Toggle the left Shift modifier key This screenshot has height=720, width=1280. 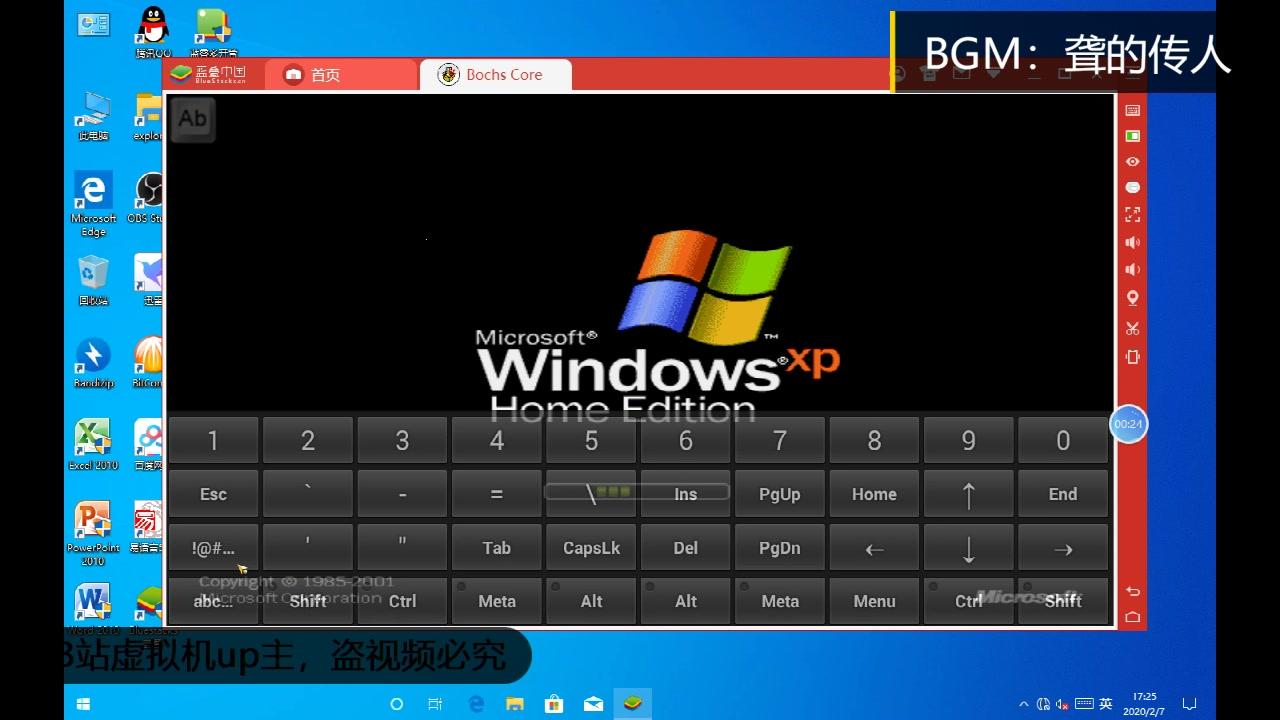(x=308, y=601)
